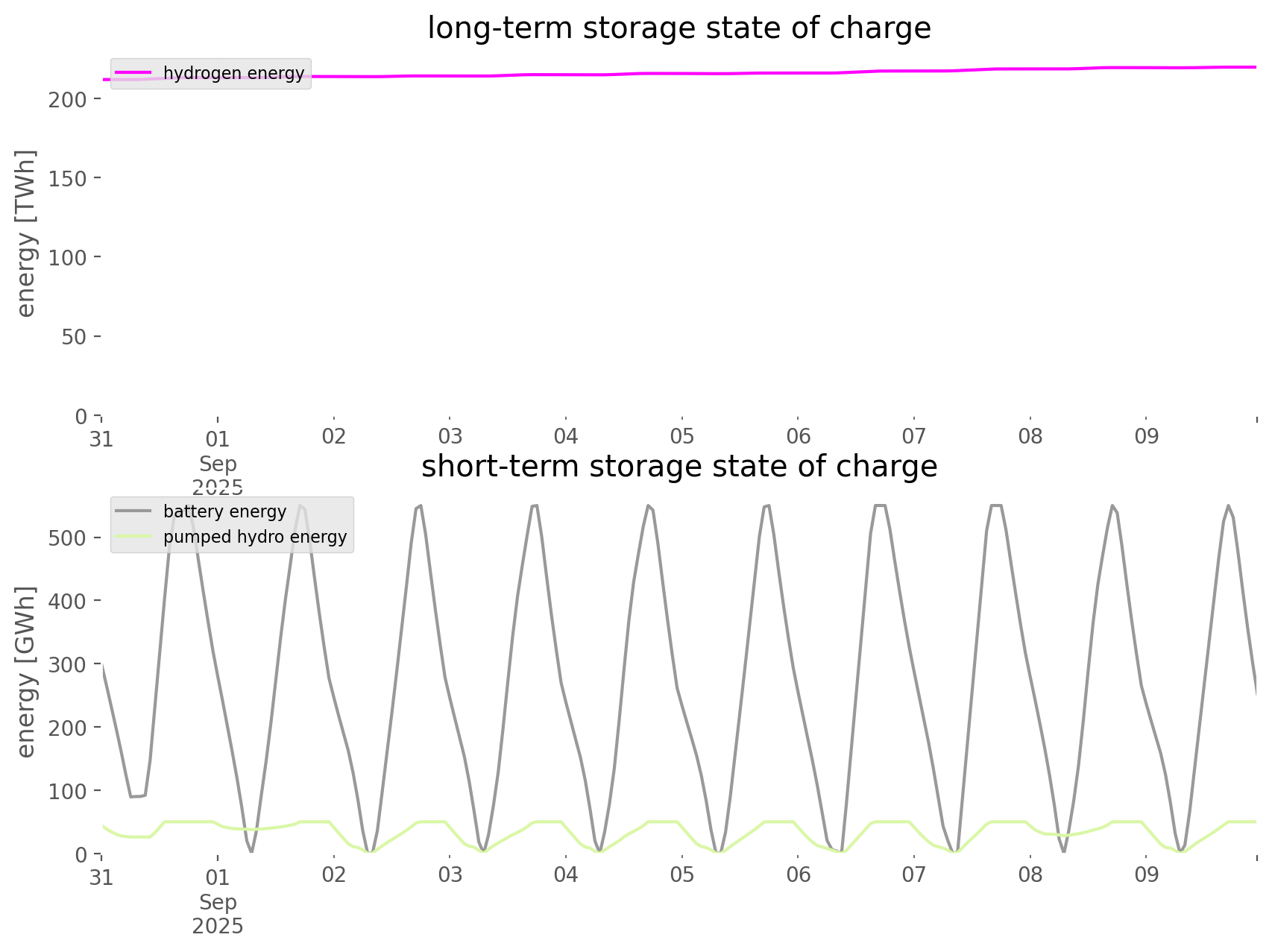The image size is (1272, 952).
Task: Select the 'hydrogen energy' legend label
Action: coord(233,73)
